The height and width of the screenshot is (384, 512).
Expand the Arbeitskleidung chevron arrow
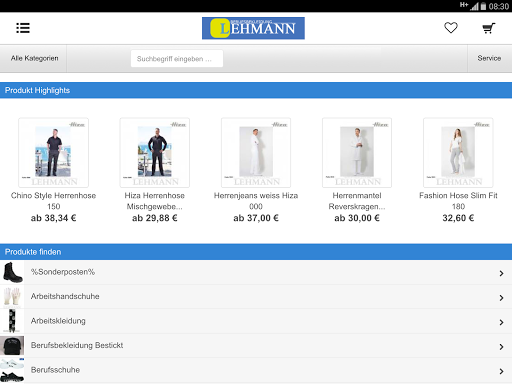pyautogui.click(x=501, y=322)
